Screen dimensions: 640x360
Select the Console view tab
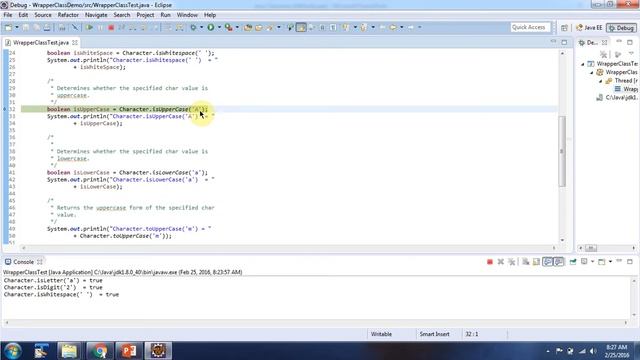pos(23,262)
